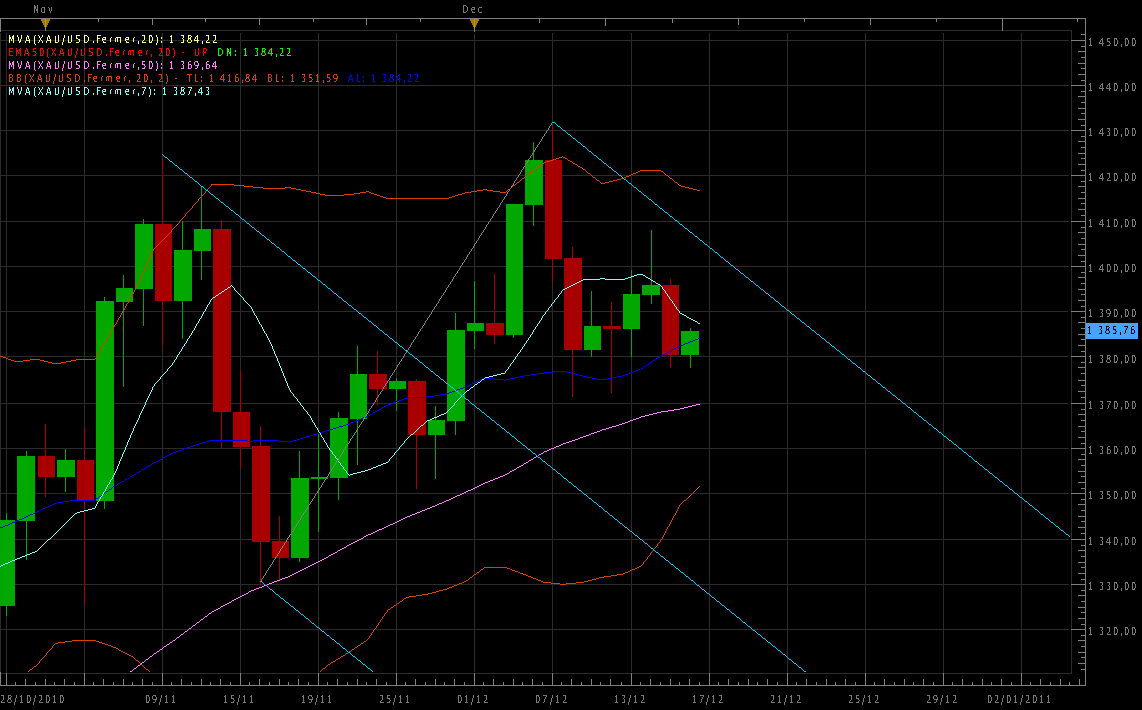
Task: Click the 02/01/2011 date axis label
Action: [x=1020, y=699]
